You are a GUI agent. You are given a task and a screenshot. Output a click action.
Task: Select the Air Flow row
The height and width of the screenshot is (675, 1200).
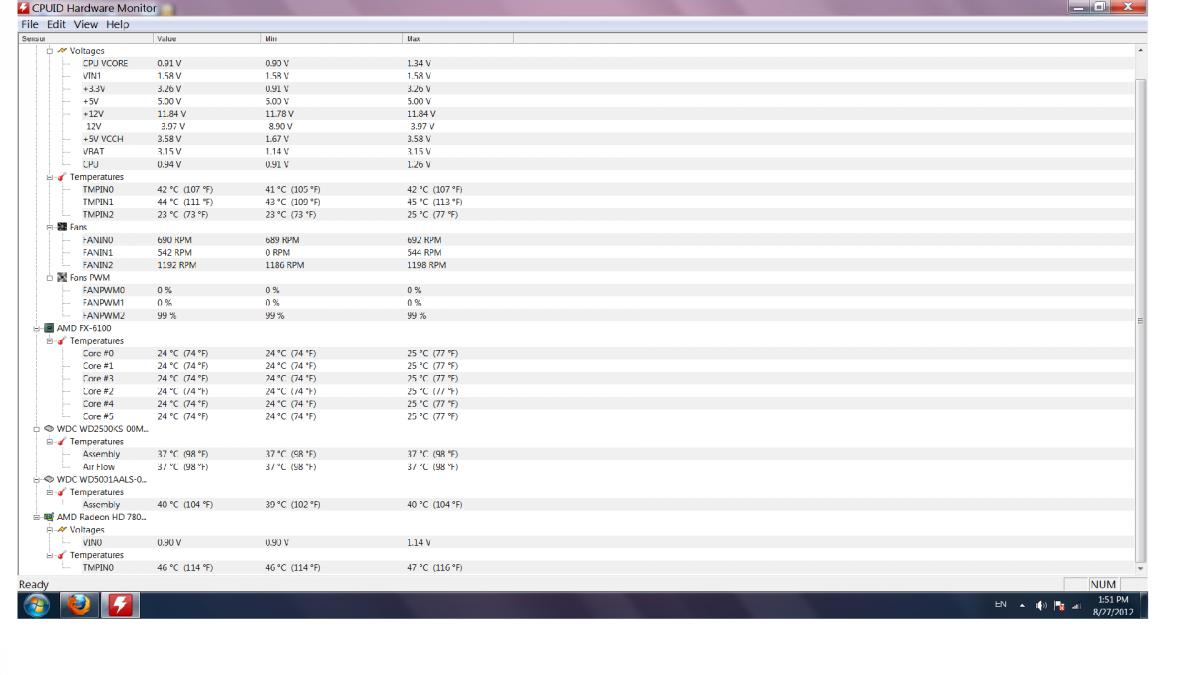(x=577, y=467)
